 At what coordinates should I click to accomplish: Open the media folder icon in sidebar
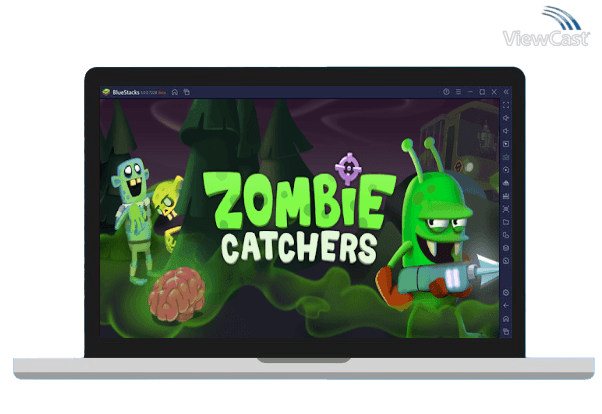pos(506,222)
